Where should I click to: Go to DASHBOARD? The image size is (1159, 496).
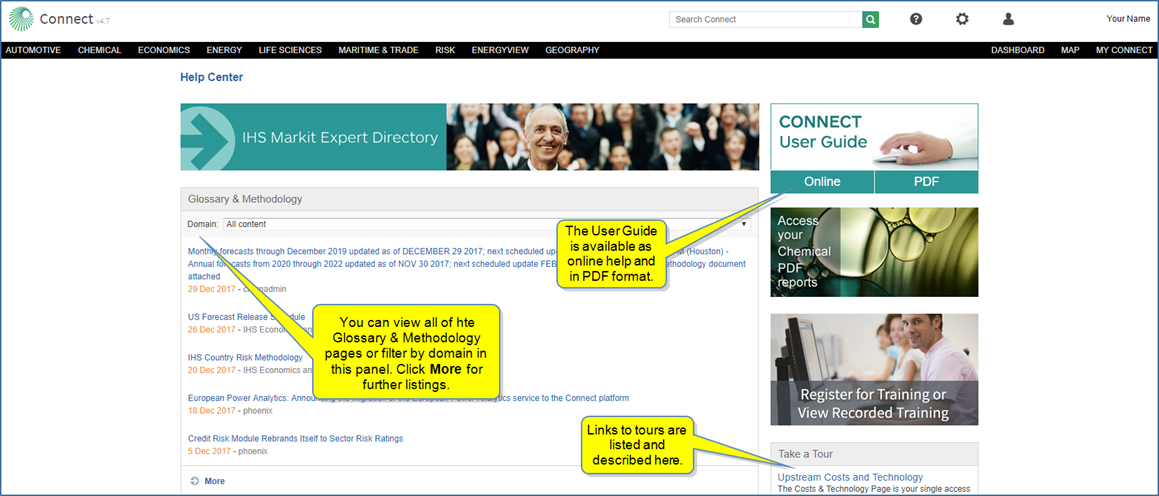coord(1018,50)
